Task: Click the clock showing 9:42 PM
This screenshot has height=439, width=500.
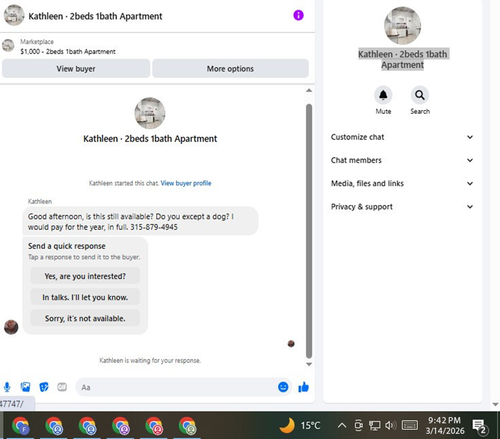Action: tap(445, 425)
